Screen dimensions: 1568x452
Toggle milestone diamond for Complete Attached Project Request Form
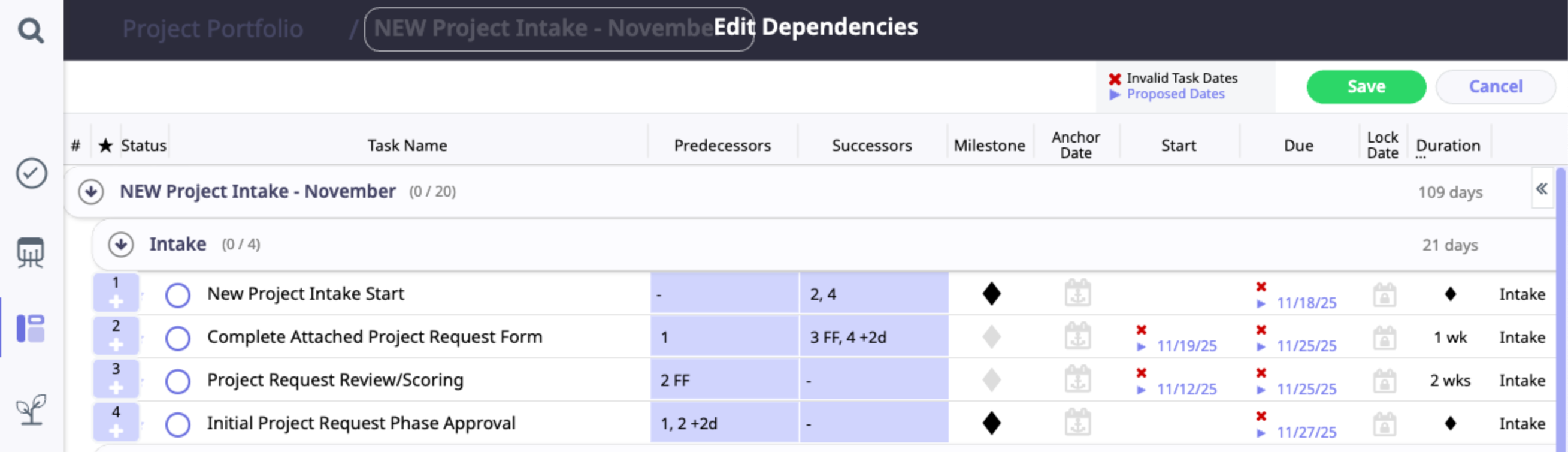pyautogui.click(x=991, y=337)
